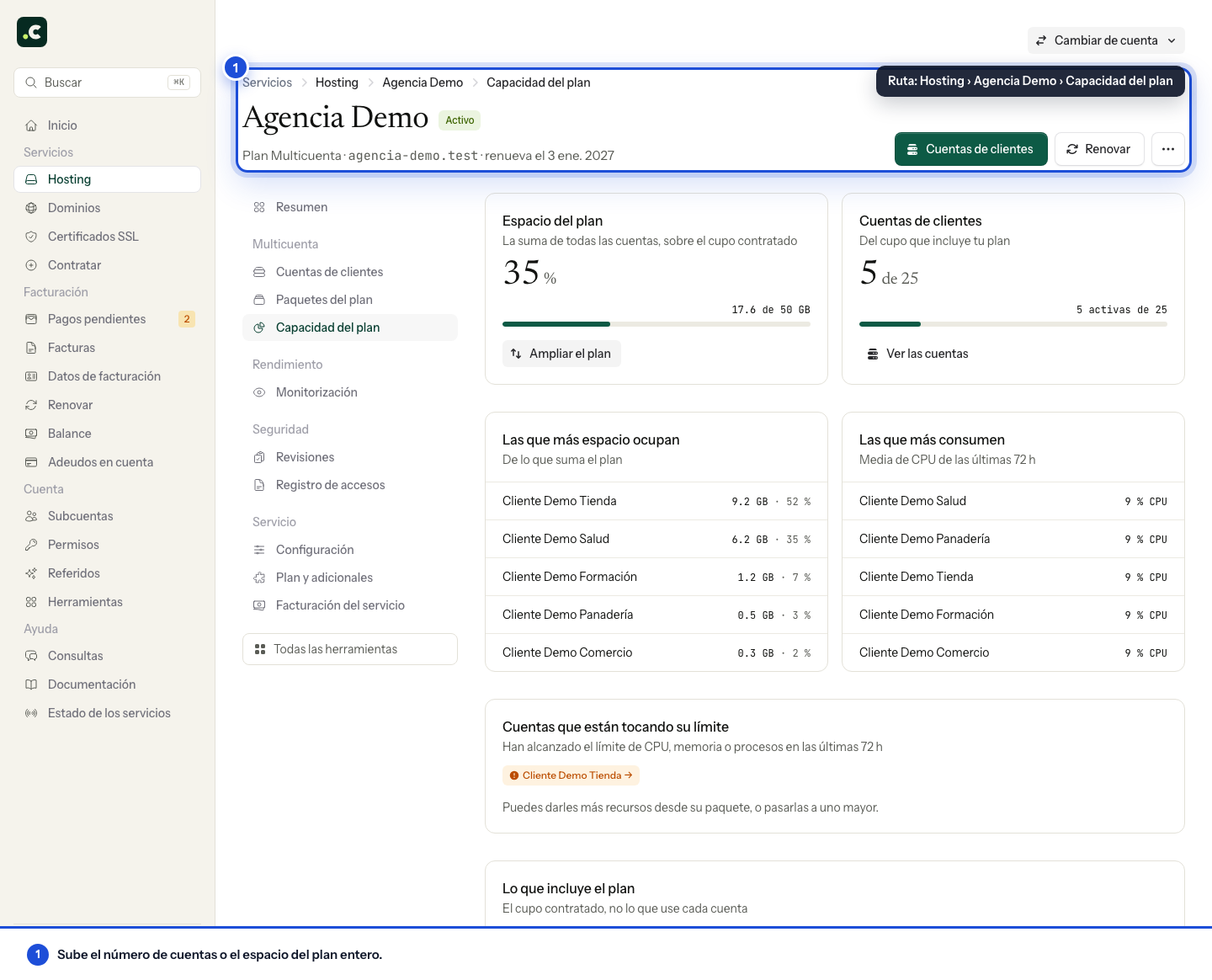Click the Dominios globe icon
This screenshot has width=1212, height=980.
point(31,208)
